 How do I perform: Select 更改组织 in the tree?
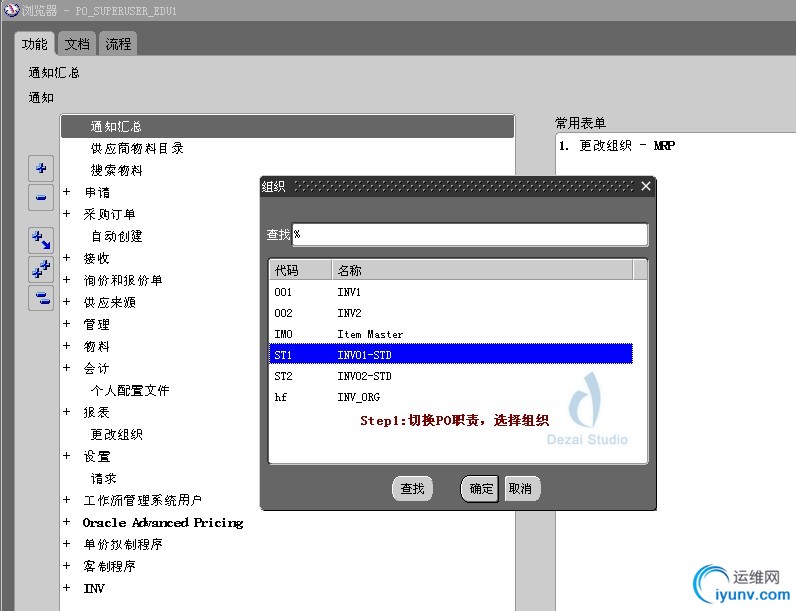pos(116,435)
